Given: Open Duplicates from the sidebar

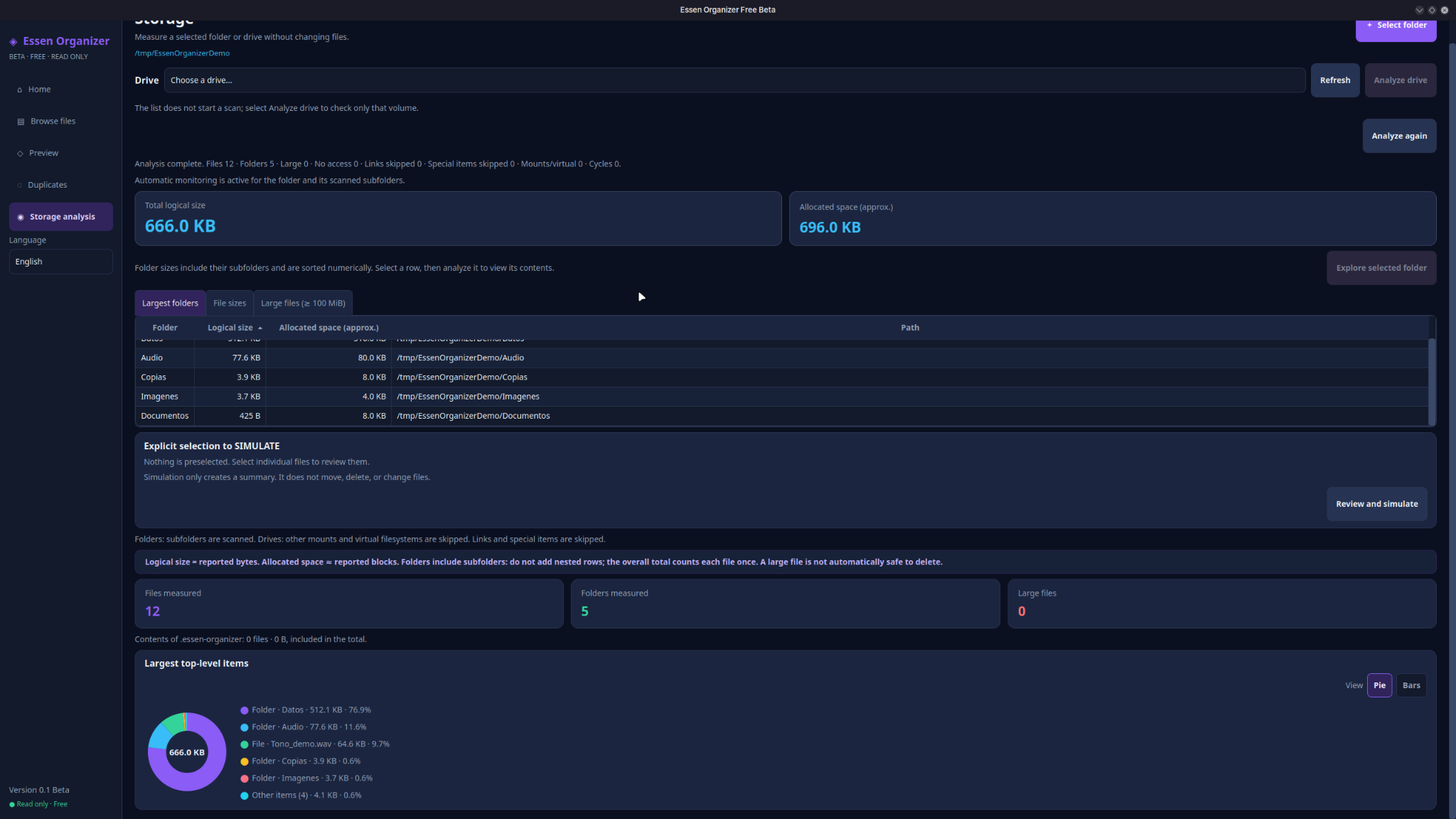Looking at the screenshot, I should click(x=61, y=185).
